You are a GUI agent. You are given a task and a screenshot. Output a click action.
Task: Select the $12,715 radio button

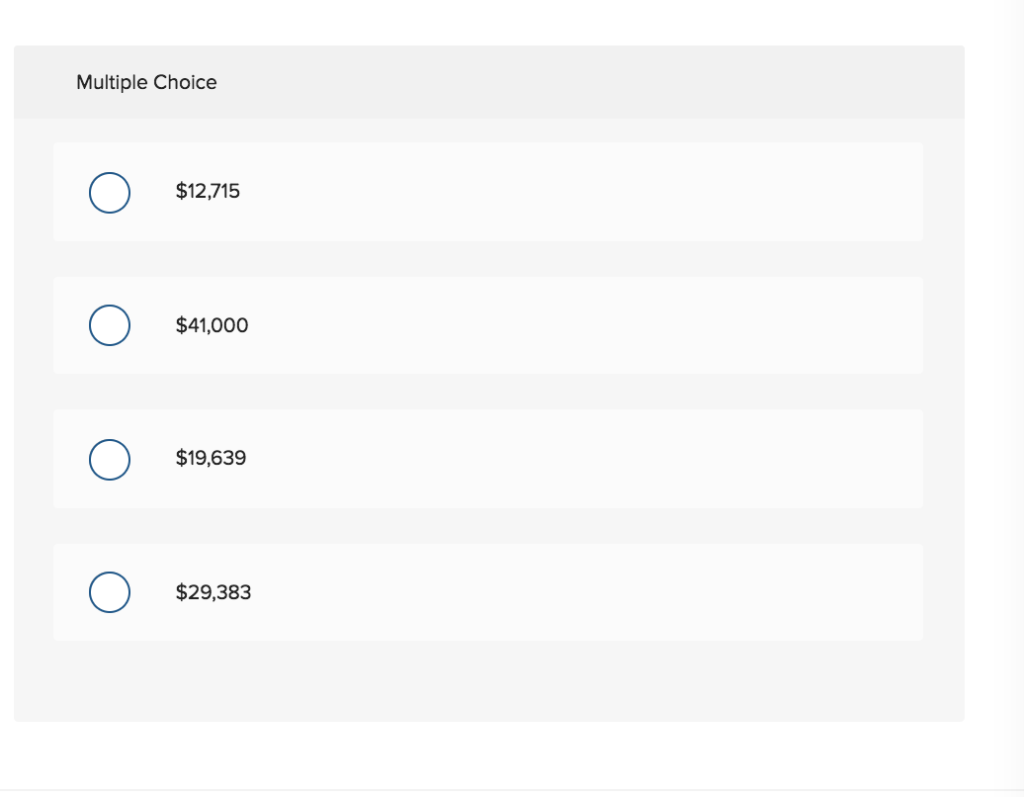click(x=109, y=192)
